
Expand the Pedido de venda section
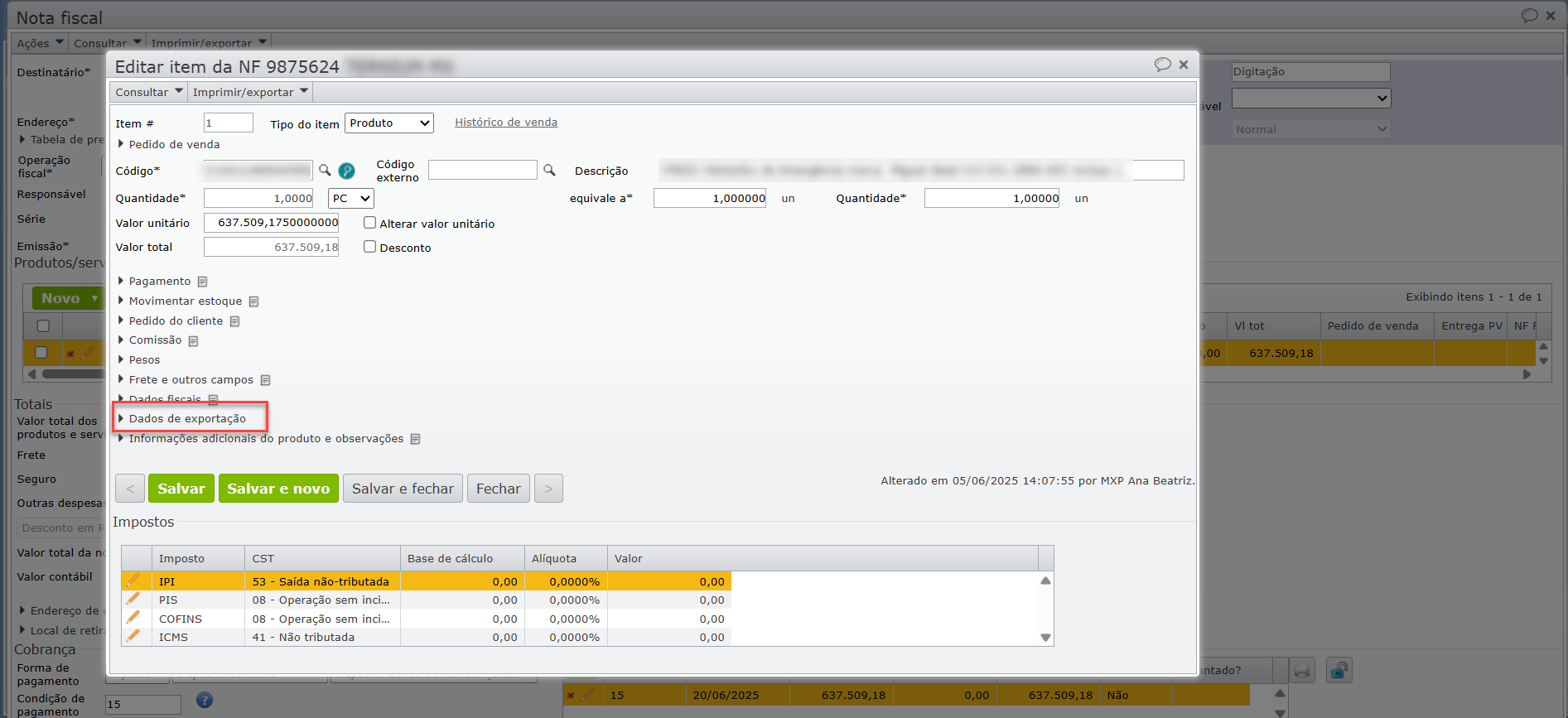tap(169, 144)
